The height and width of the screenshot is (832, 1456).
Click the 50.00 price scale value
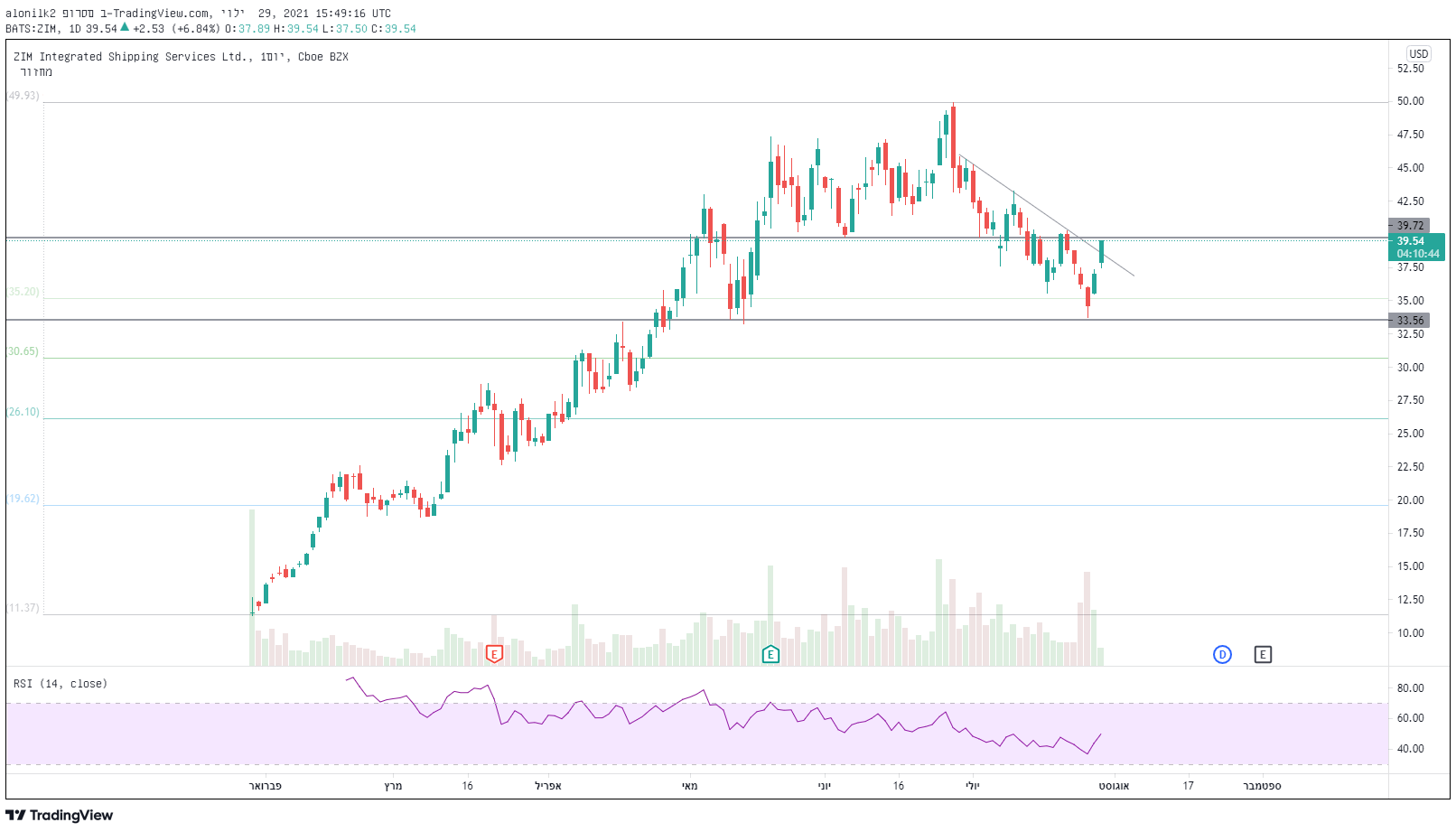point(1411,101)
